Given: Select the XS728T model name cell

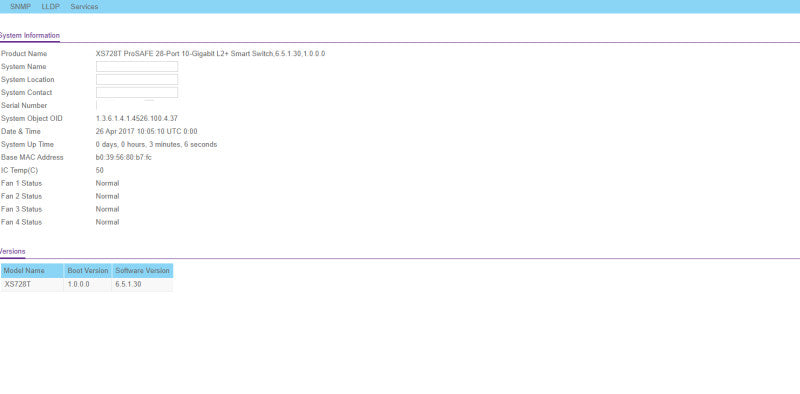Looking at the screenshot, I should pyautogui.click(x=32, y=284).
